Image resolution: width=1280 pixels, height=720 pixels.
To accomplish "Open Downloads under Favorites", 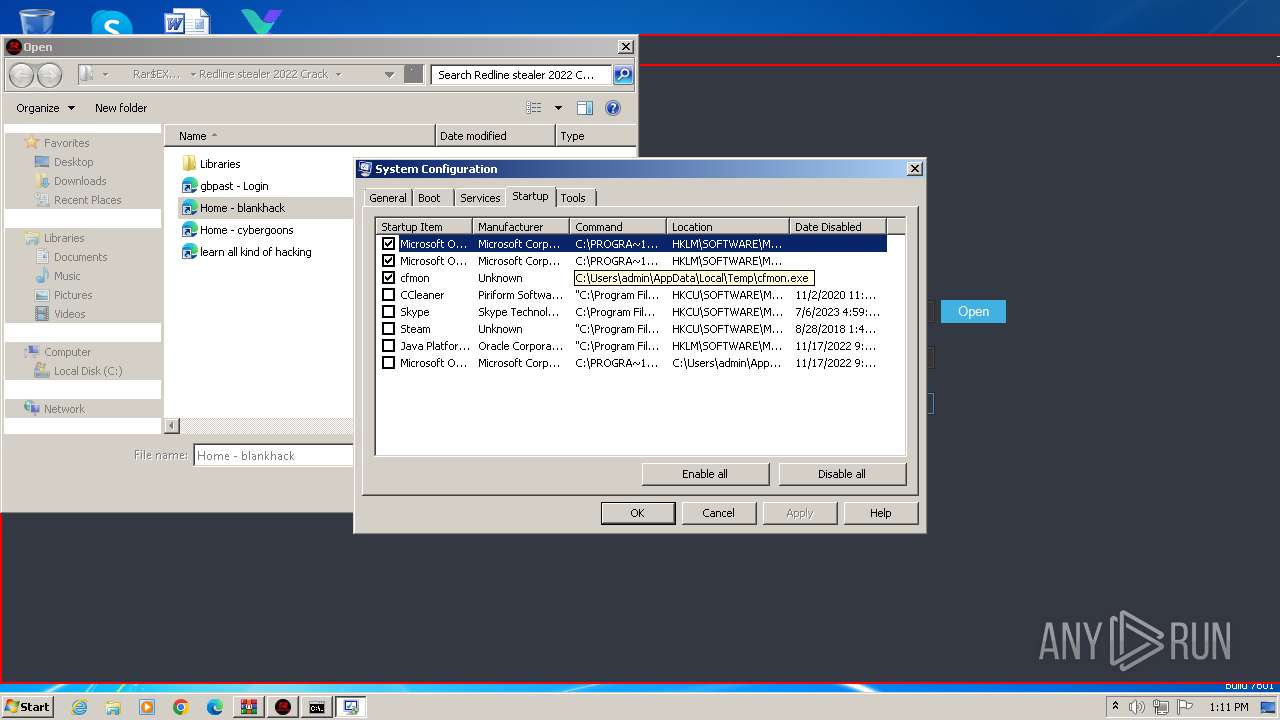I will (80, 181).
